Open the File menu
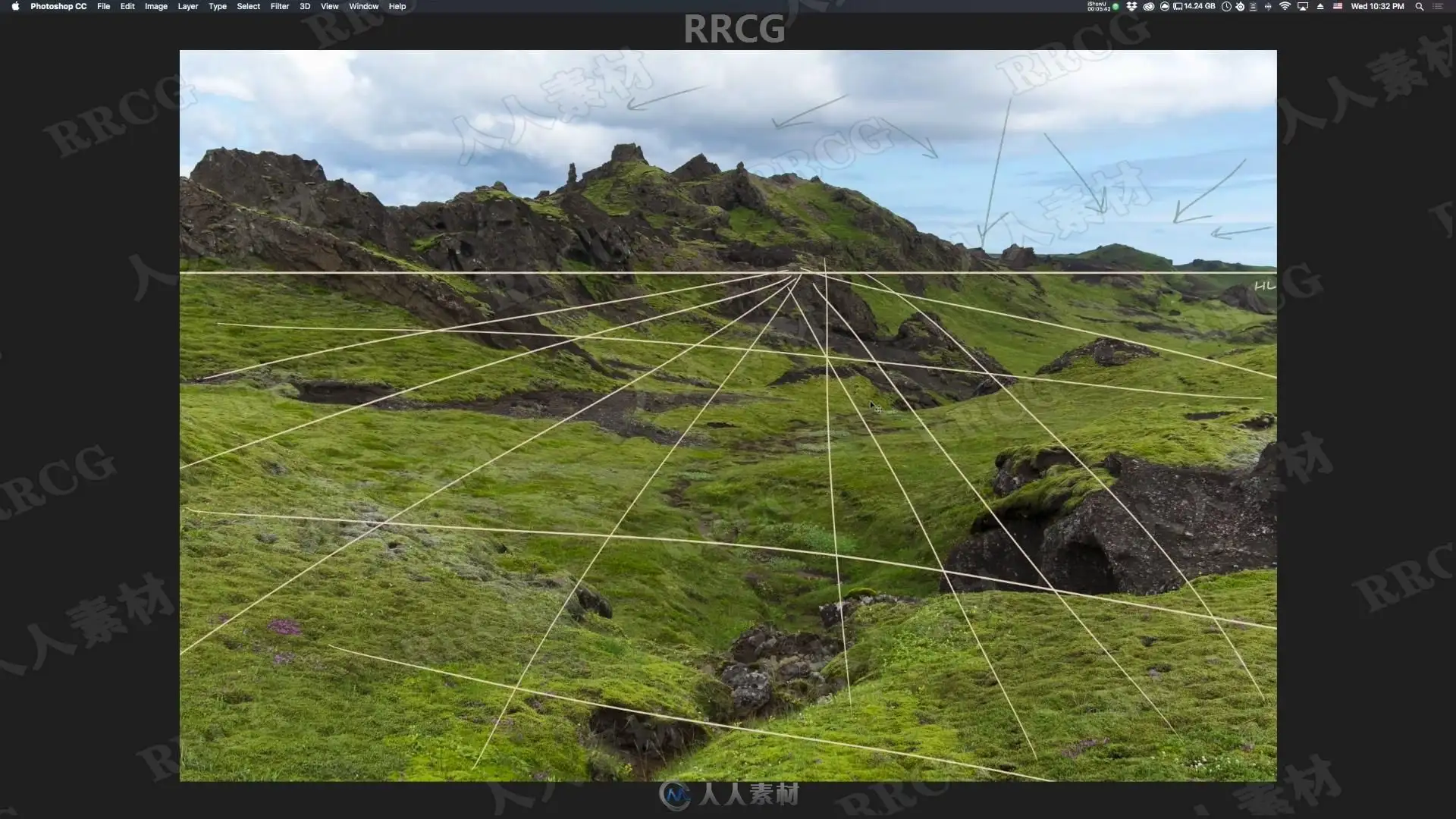 pos(103,6)
